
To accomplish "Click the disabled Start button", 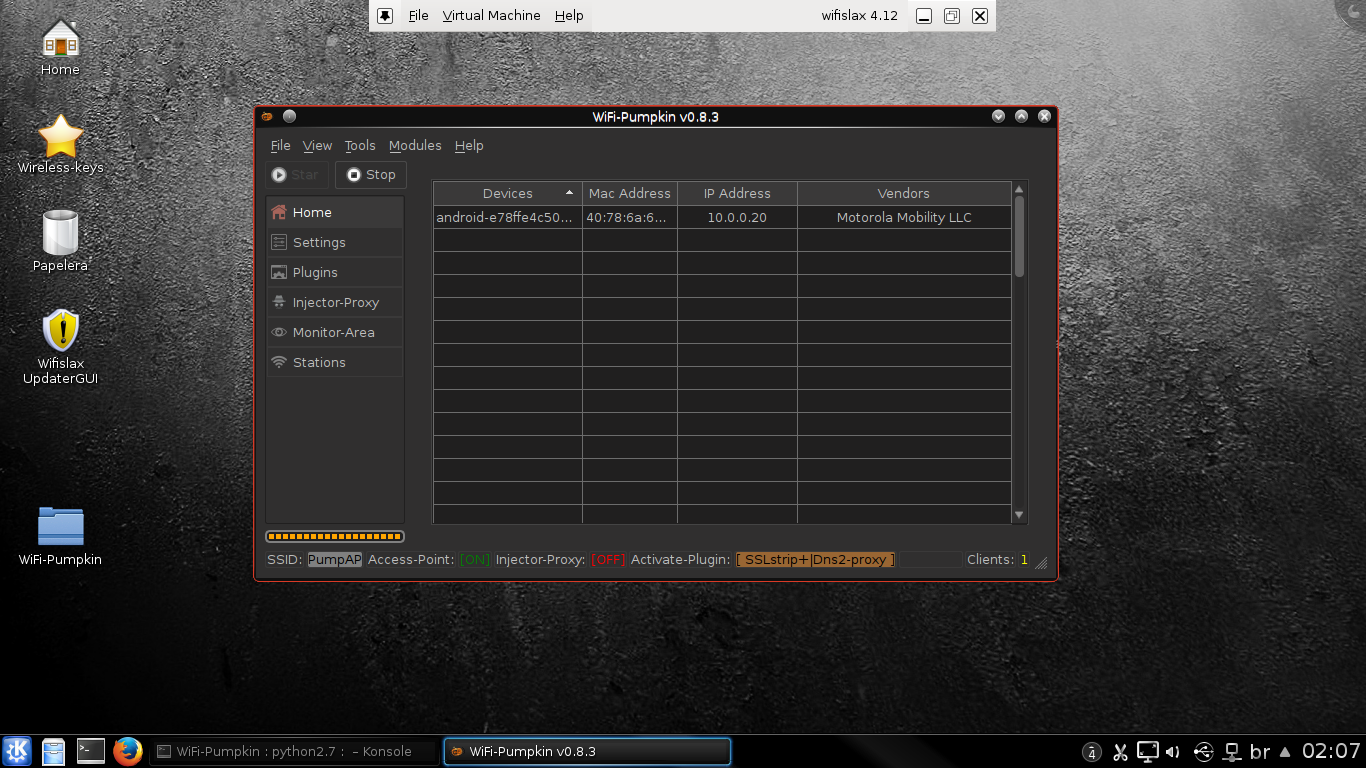I will click(296, 174).
